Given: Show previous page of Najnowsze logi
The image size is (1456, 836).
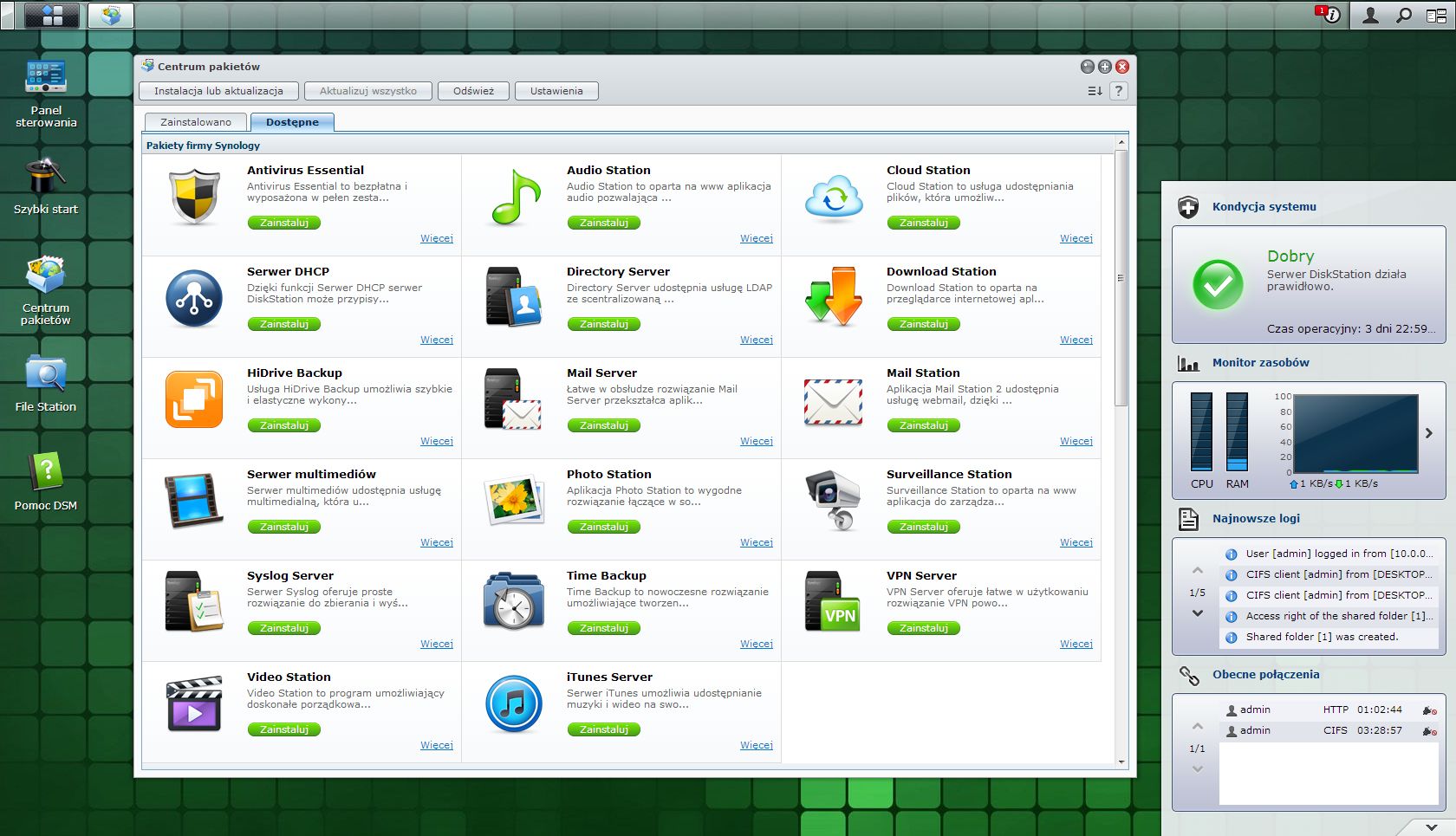Looking at the screenshot, I should 1198,571.
